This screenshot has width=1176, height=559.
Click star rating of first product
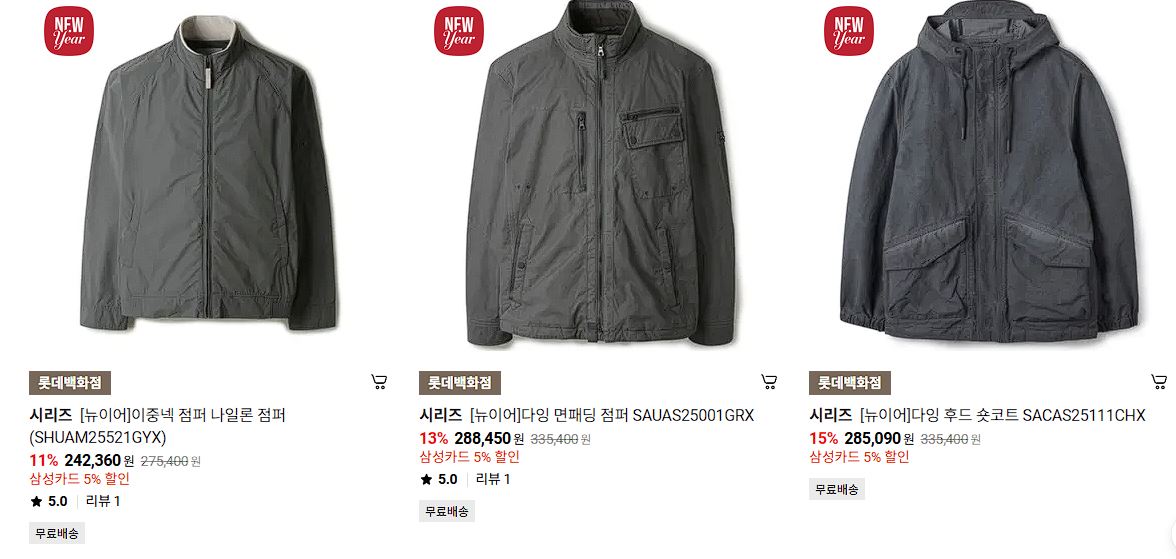(50, 501)
